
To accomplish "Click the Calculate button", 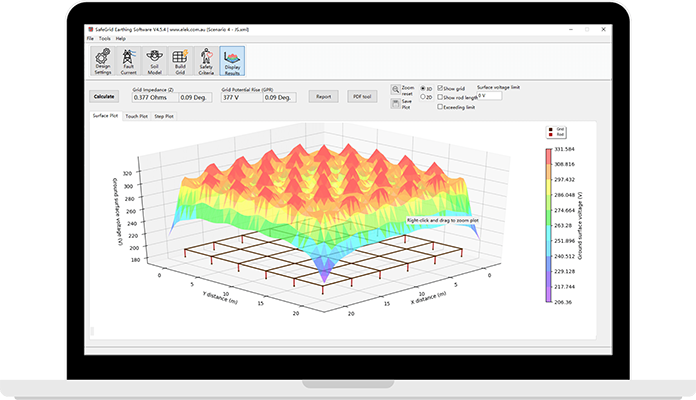I will coord(104,96).
